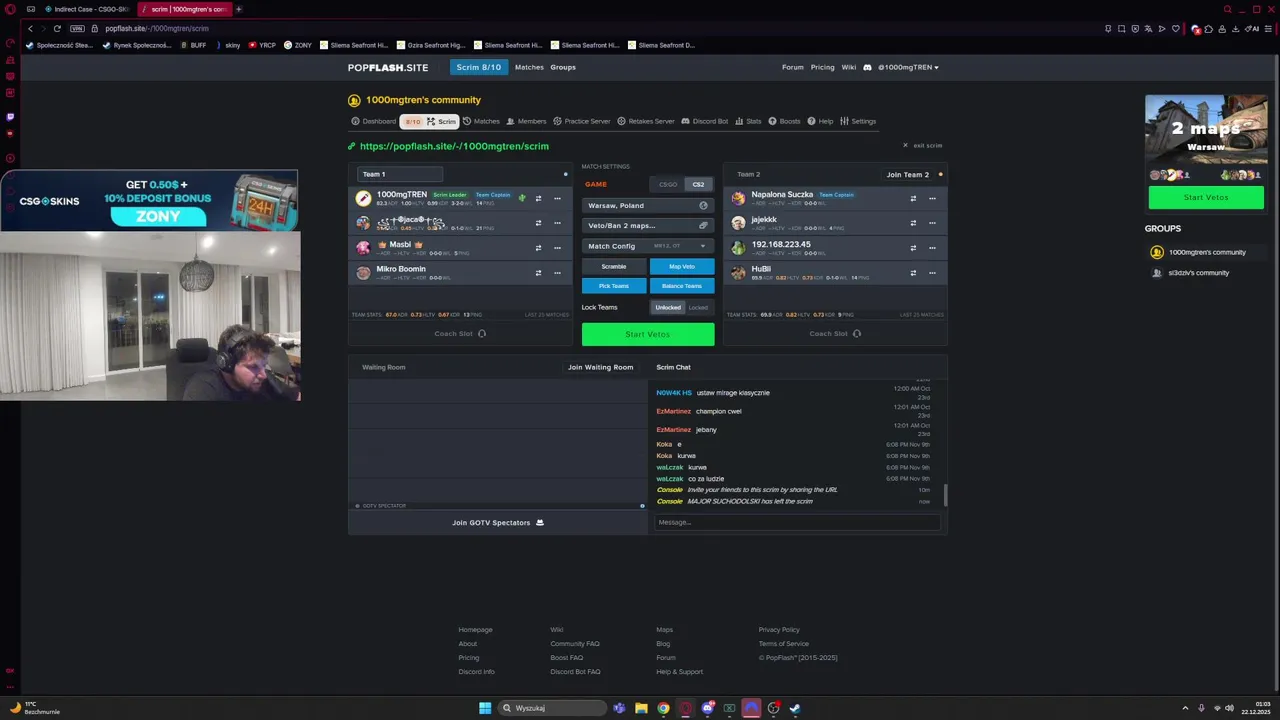Click the community coin logo icon
This screenshot has width=1280, height=720.
354,100
